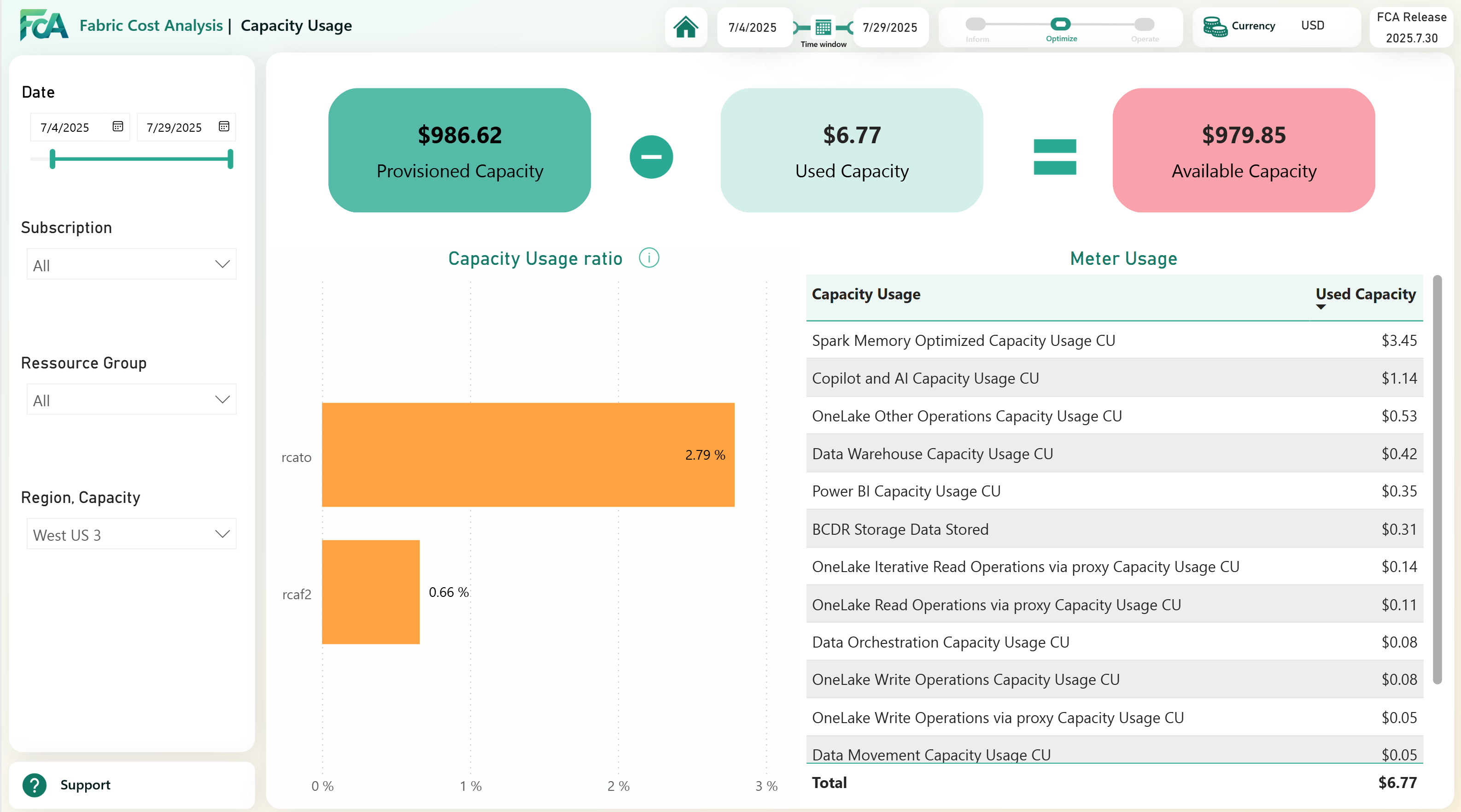Switch the mode to Inform
The height and width of the screenshot is (812, 1461).
[976, 24]
